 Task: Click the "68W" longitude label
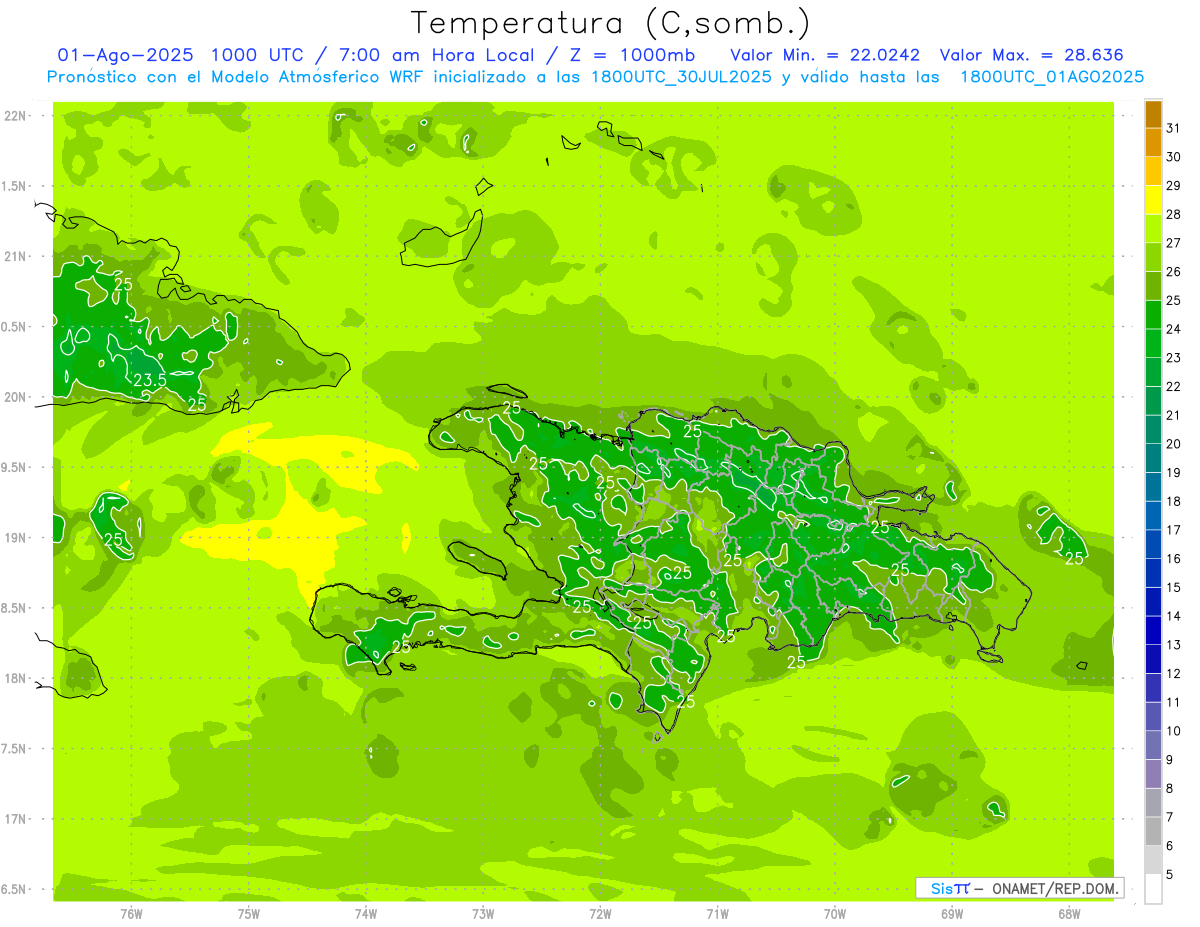coord(1069,913)
